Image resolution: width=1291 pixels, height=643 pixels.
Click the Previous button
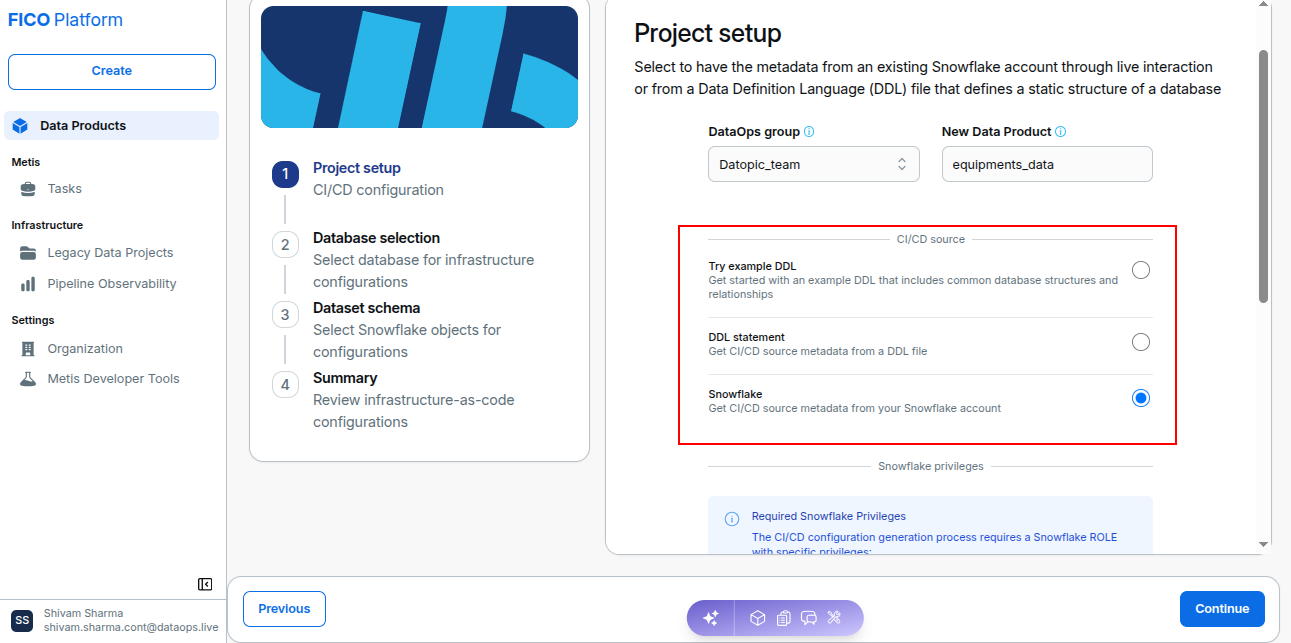pyautogui.click(x=284, y=609)
